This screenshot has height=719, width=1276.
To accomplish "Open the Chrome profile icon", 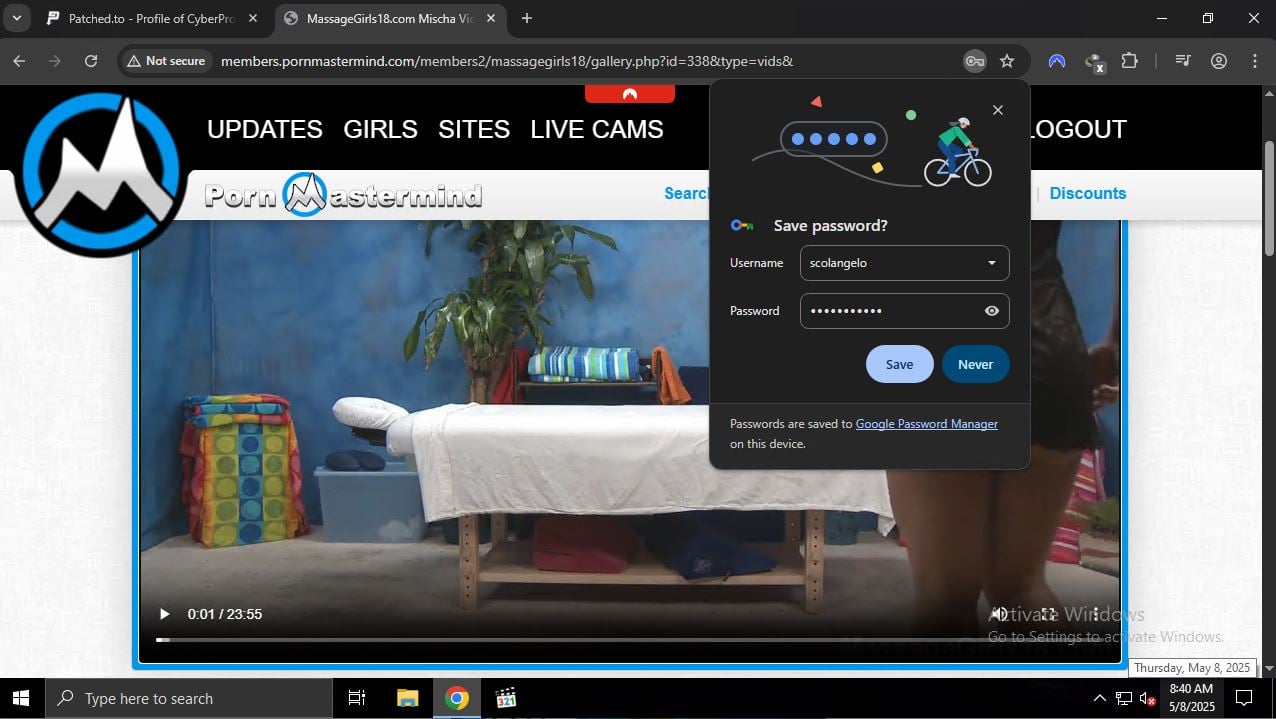I will coord(1218,61).
